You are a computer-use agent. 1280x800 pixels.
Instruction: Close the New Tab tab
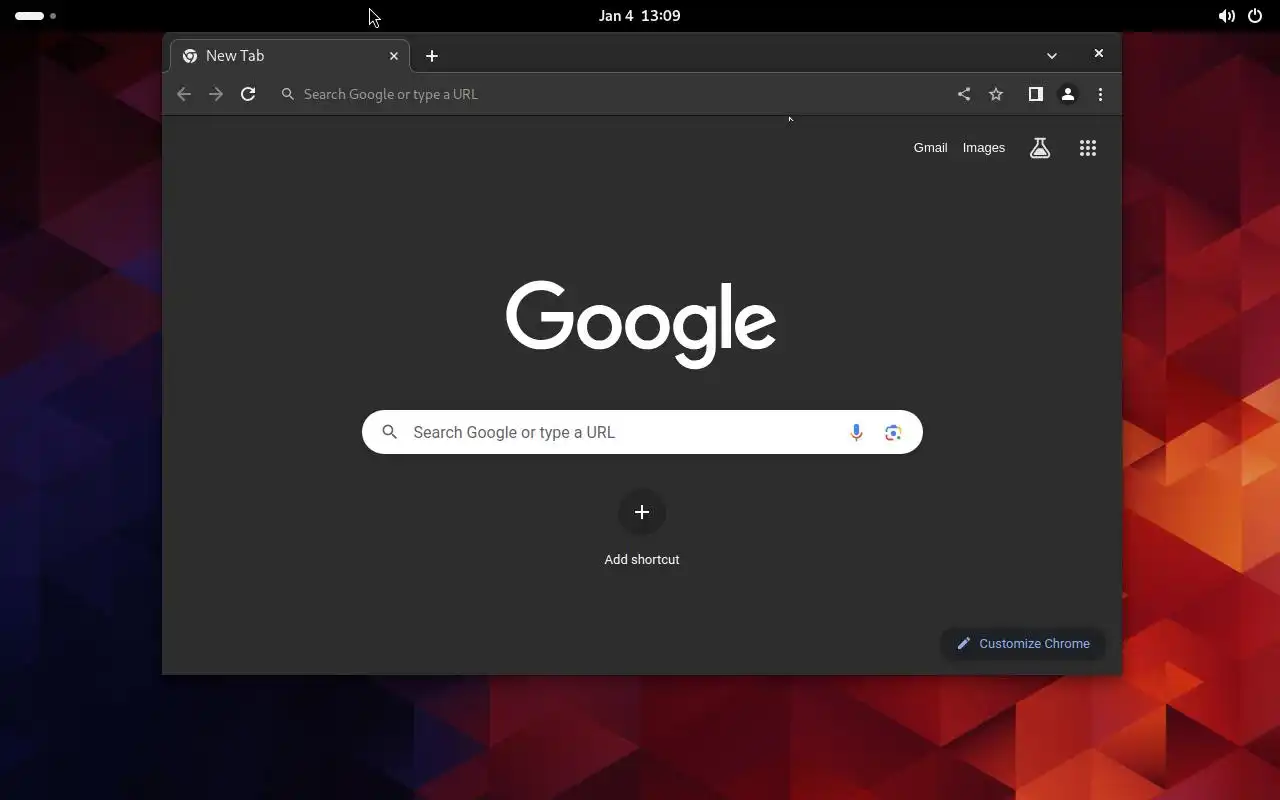(394, 56)
